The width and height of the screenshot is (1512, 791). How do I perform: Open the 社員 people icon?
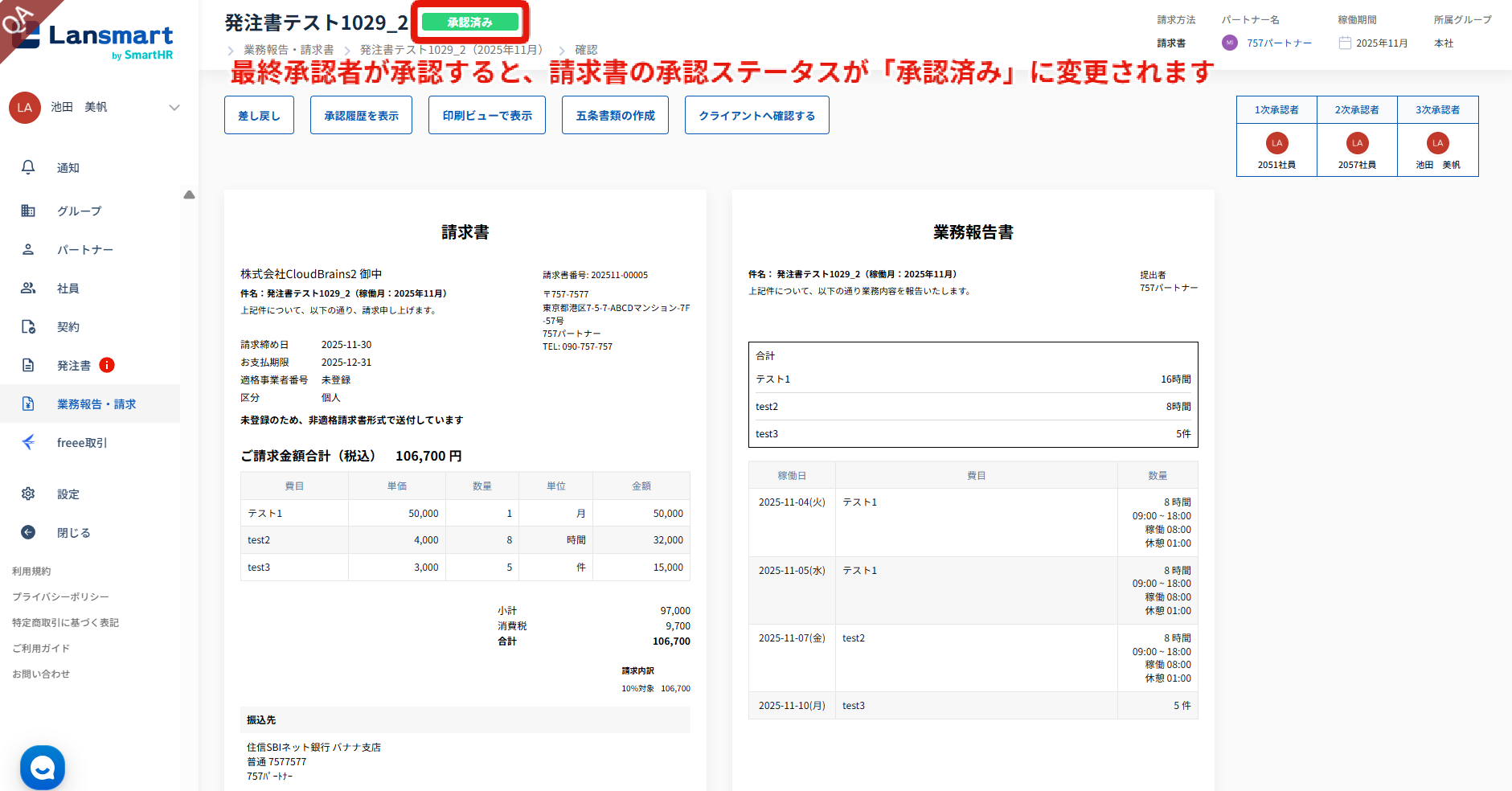coord(28,288)
